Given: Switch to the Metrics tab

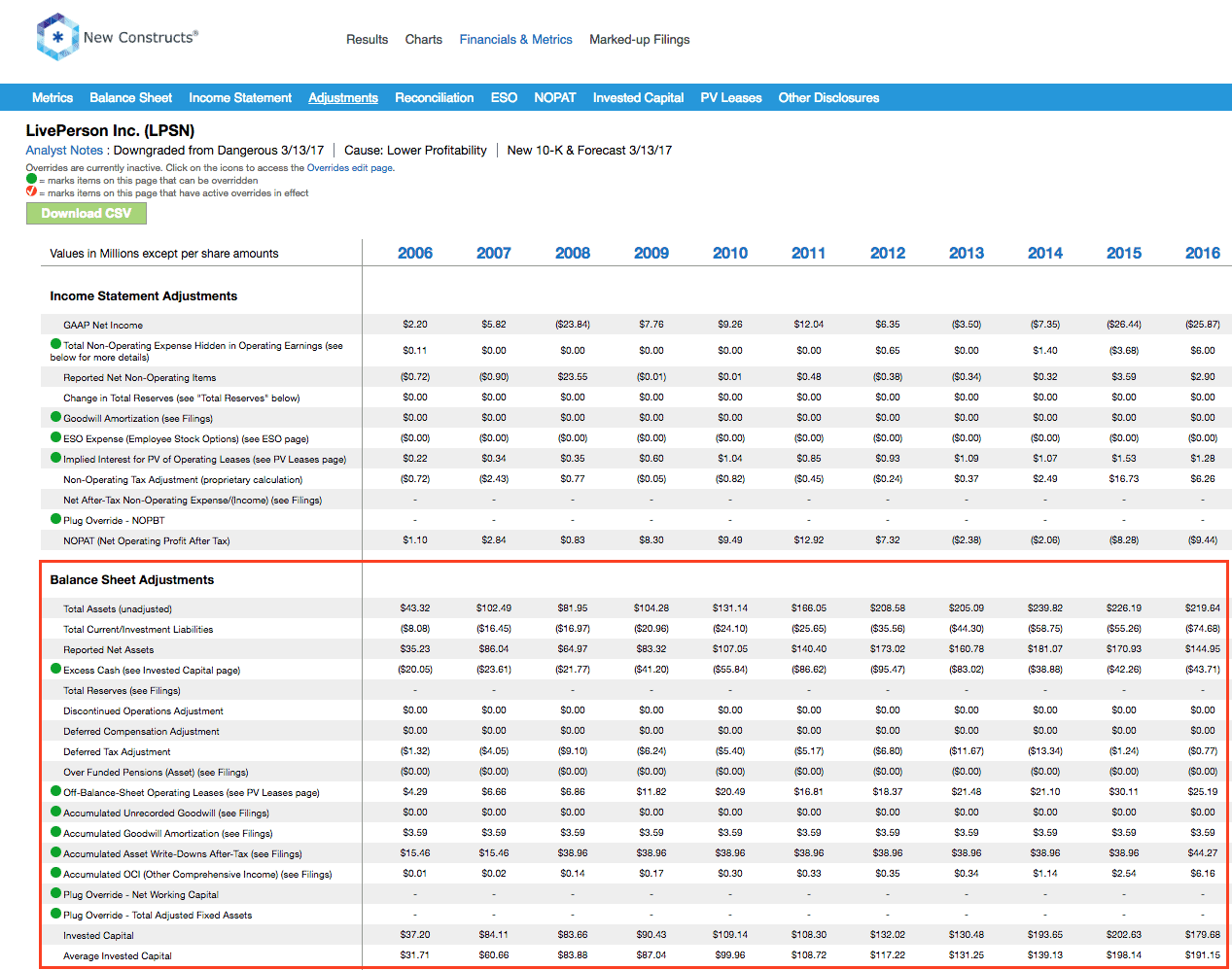Looking at the screenshot, I should coord(53,98).
